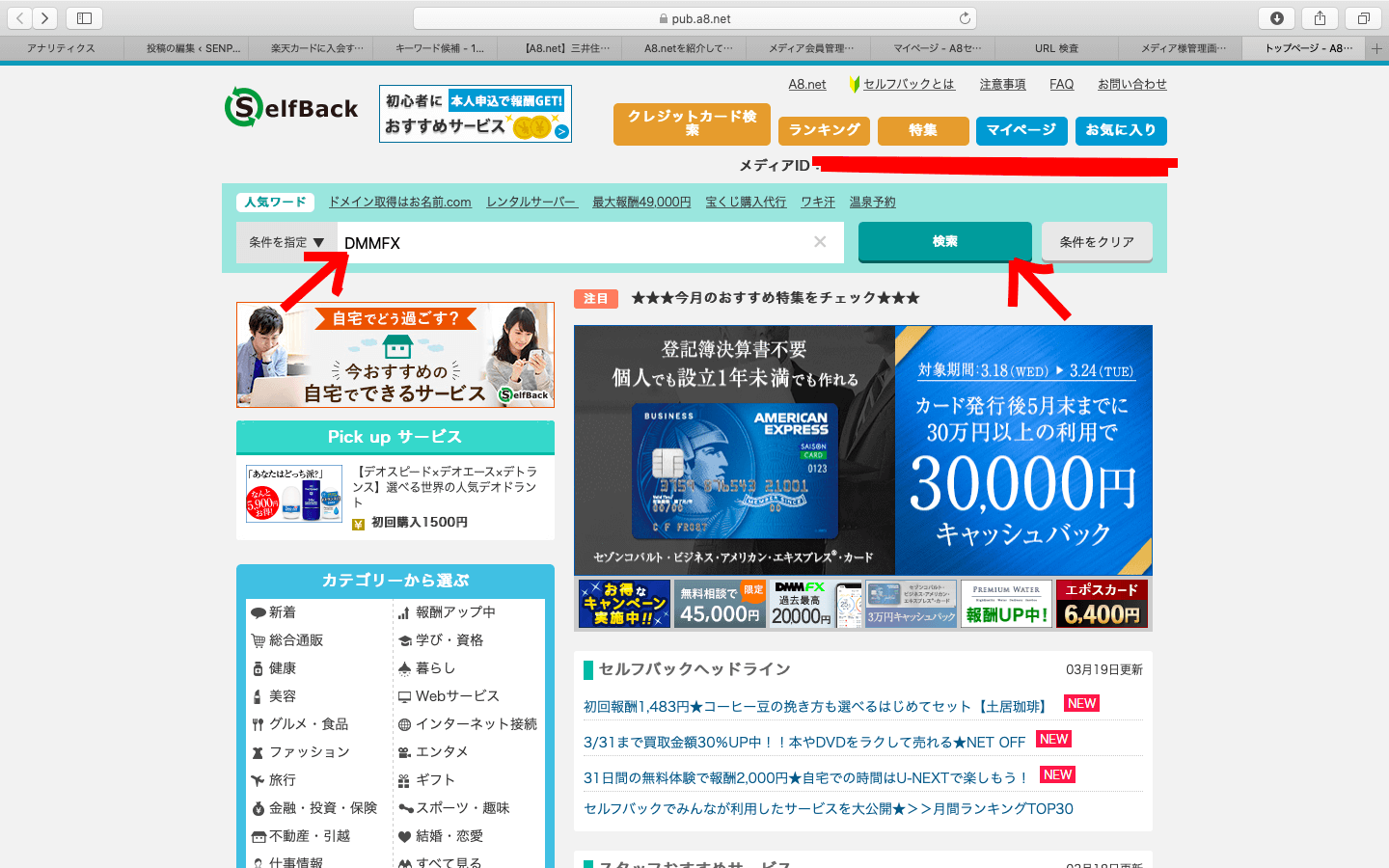Go forward with Safari's forward arrow
1389x868 pixels.
pos(45,18)
